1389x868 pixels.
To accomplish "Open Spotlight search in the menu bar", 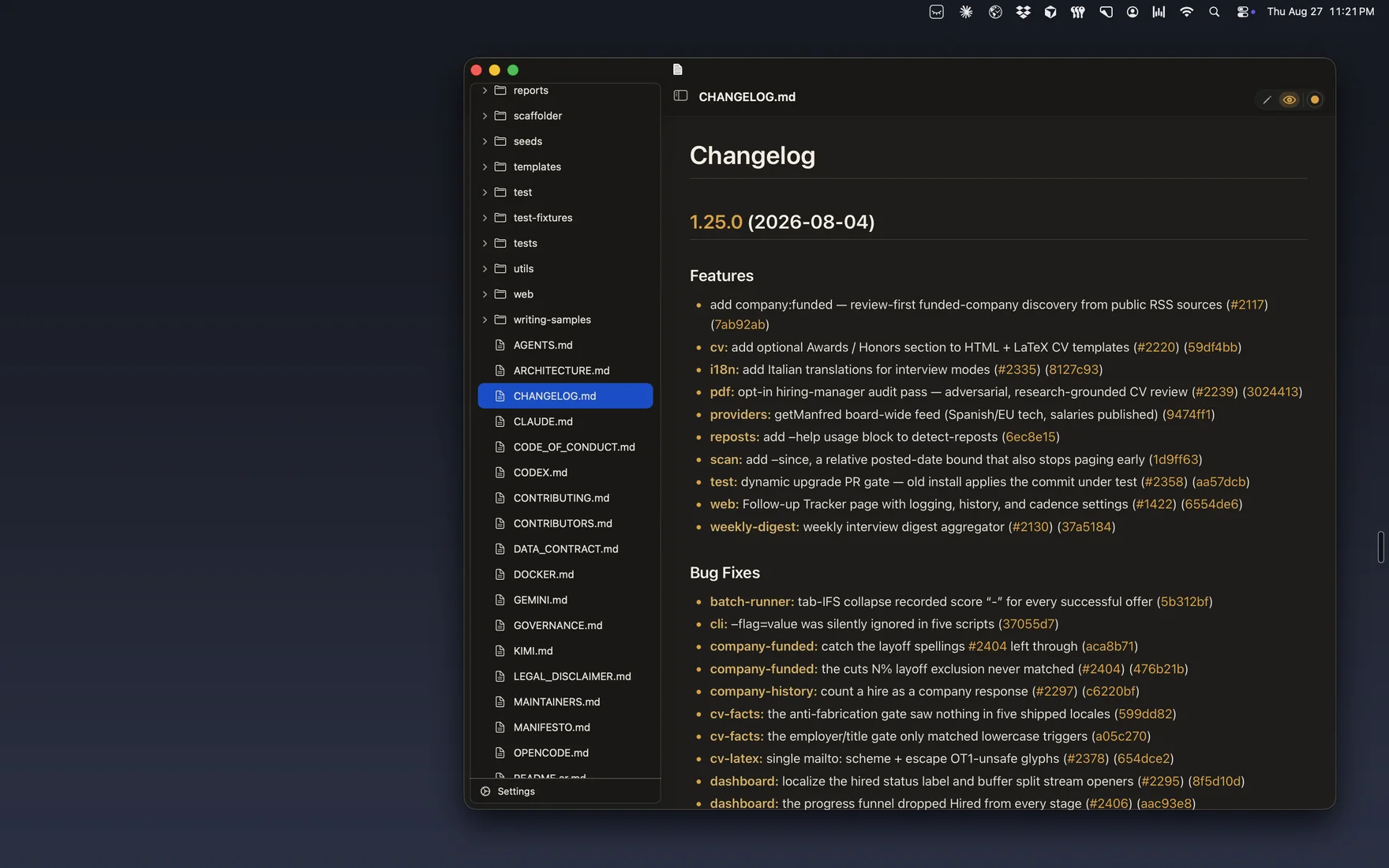I will click(1214, 12).
